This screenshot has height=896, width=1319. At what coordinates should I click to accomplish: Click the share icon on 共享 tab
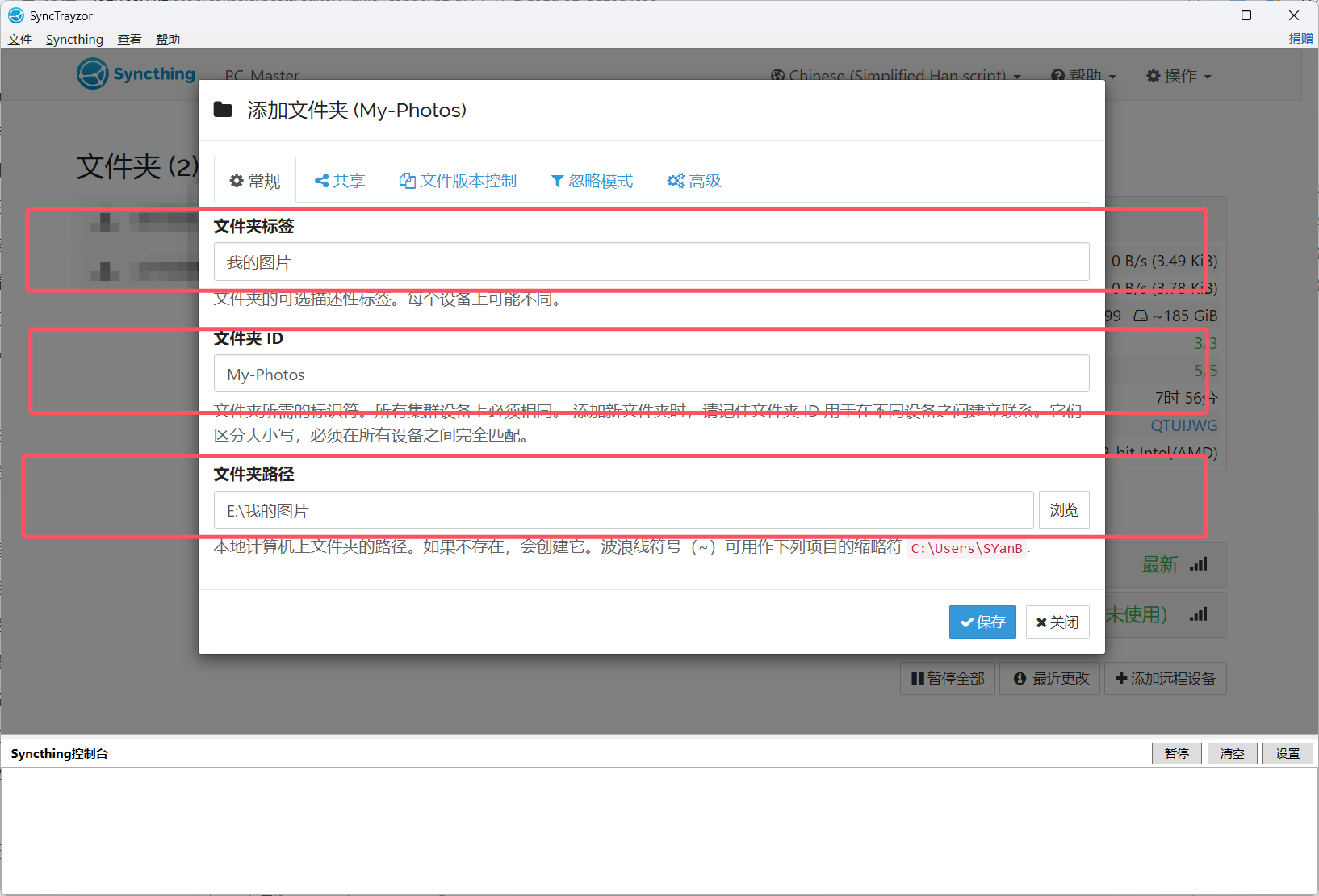pos(321,181)
